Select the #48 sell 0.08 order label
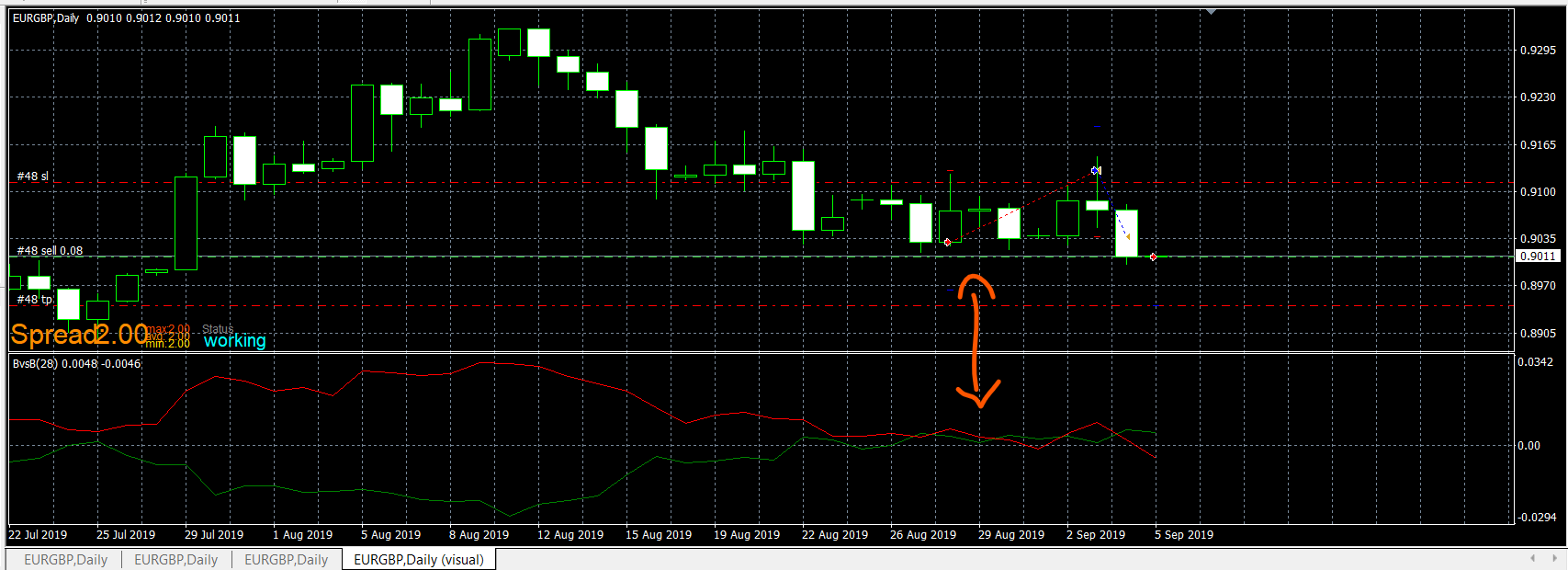Screen dimensions: 1568x570 click(50, 250)
